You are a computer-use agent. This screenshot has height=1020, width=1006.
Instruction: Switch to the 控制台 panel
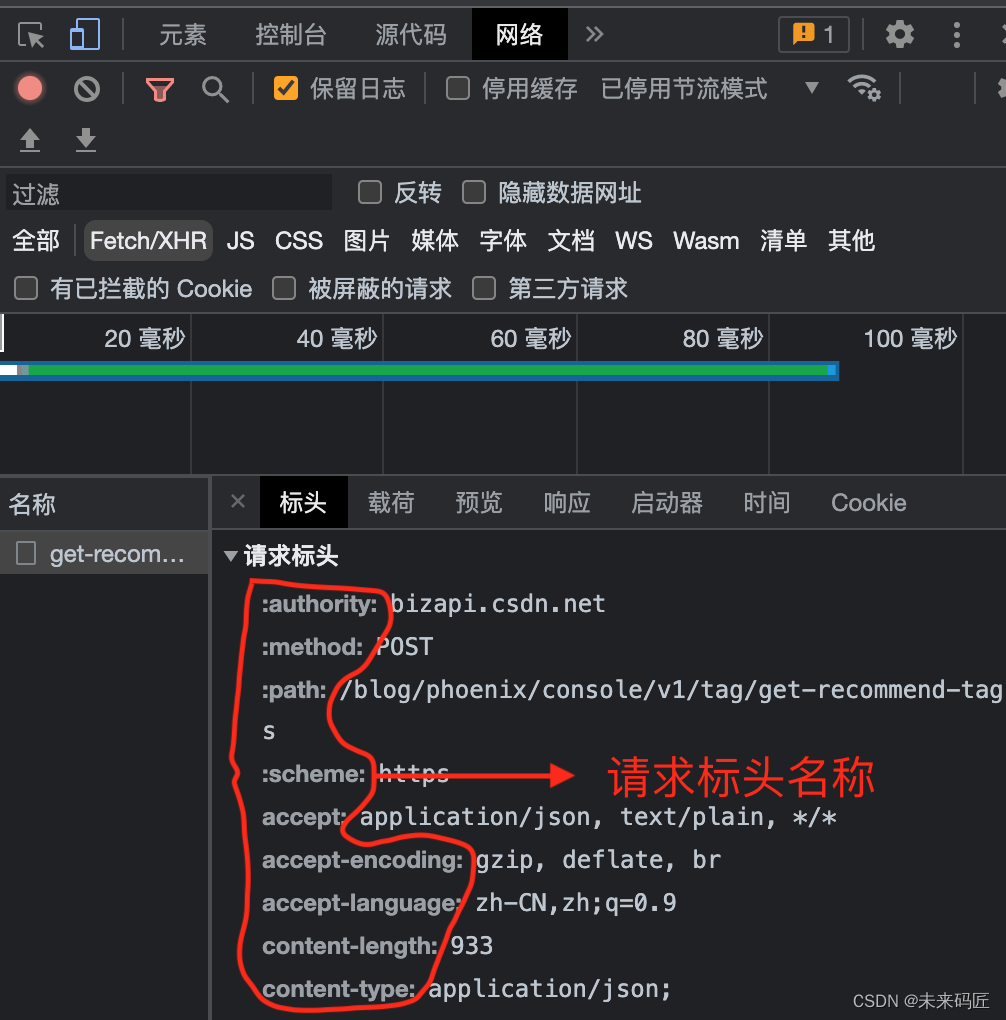(291, 33)
